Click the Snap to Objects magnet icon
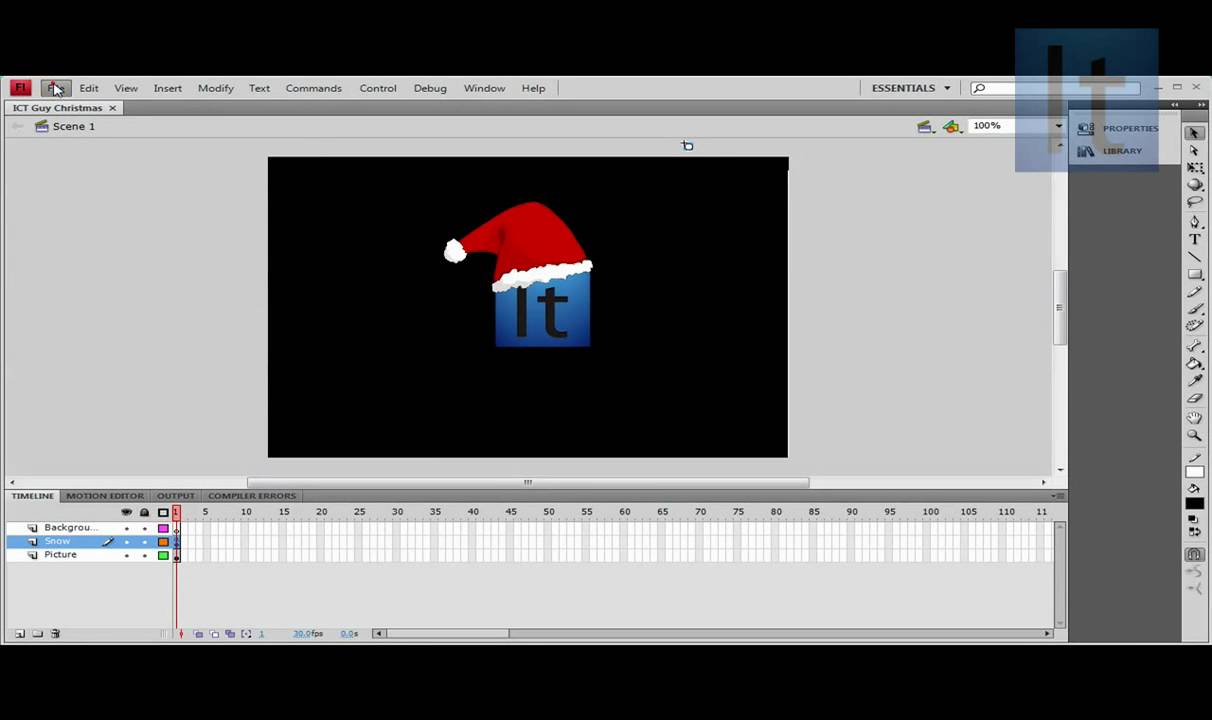 [x=1194, y=554]
